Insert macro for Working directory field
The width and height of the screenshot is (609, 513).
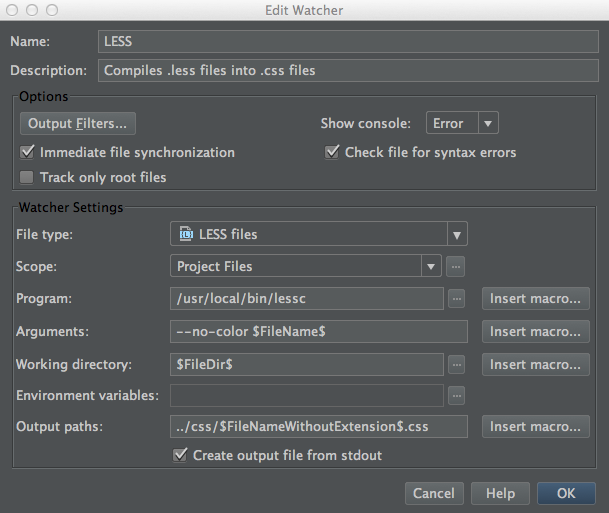point(536,365)
